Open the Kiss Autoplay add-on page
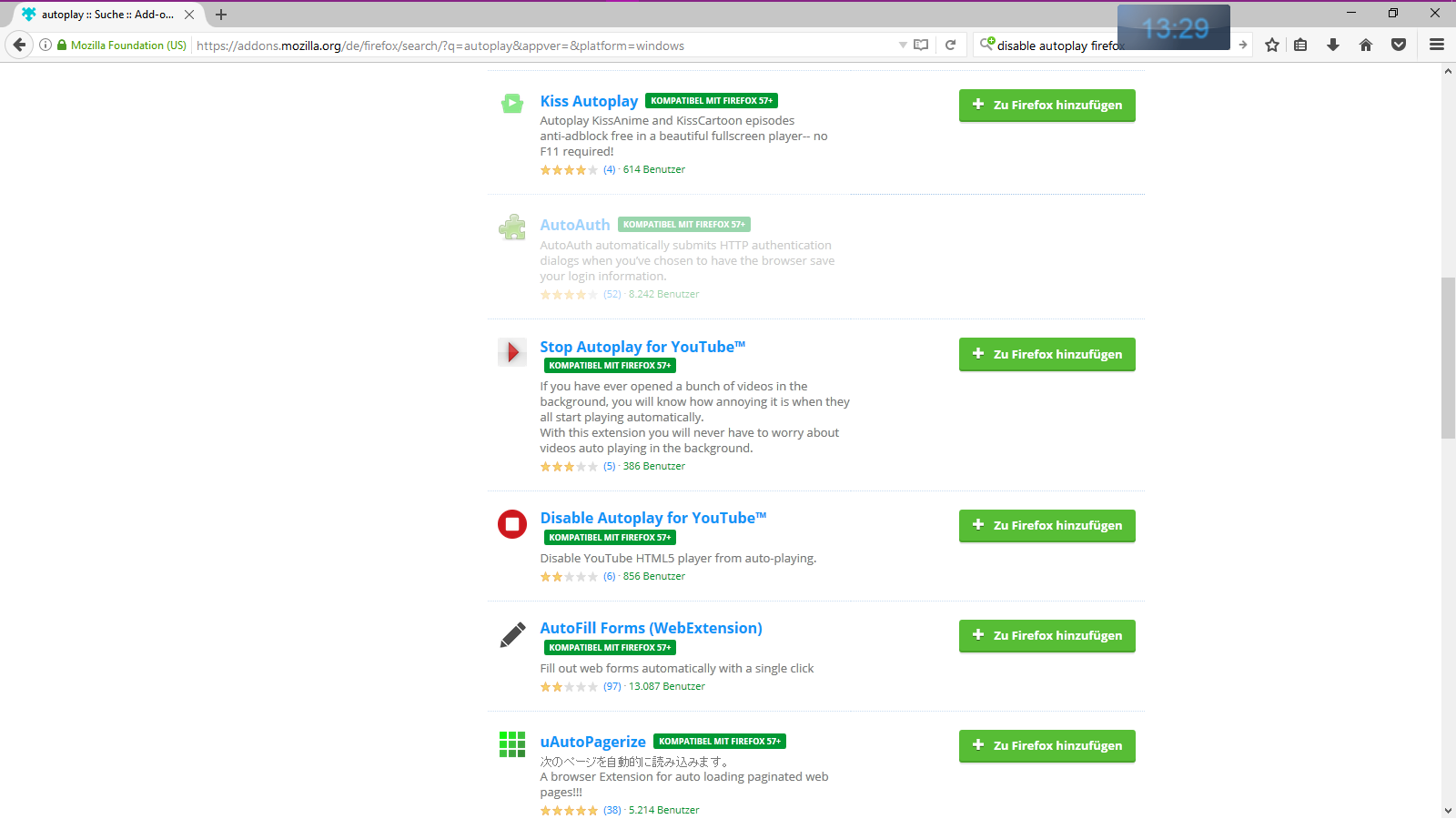The image size is (1456, 819). click(589, 101)
